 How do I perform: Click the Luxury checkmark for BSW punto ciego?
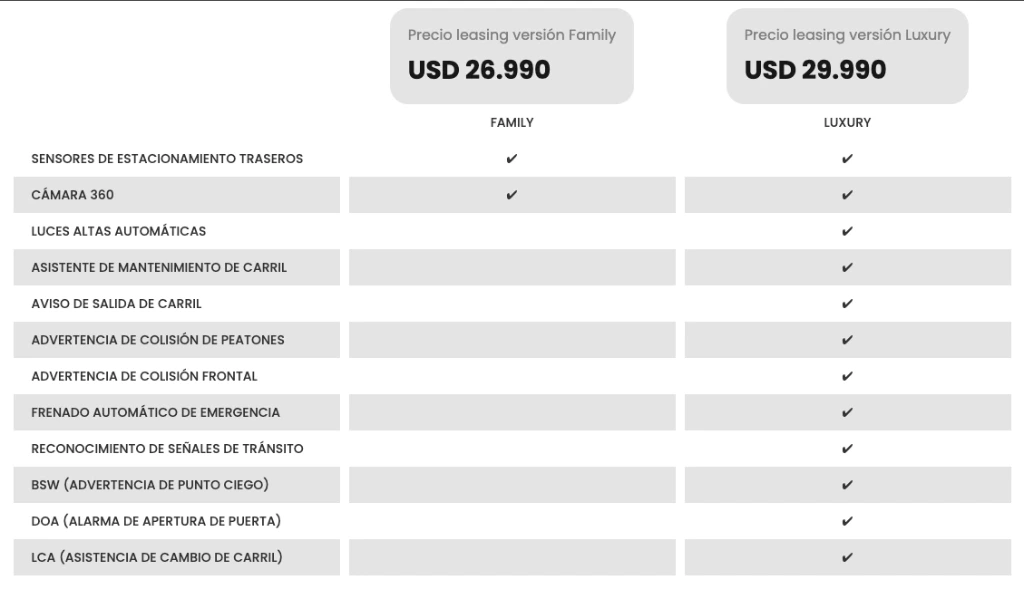pyautogui.click(x=847, y=485)
